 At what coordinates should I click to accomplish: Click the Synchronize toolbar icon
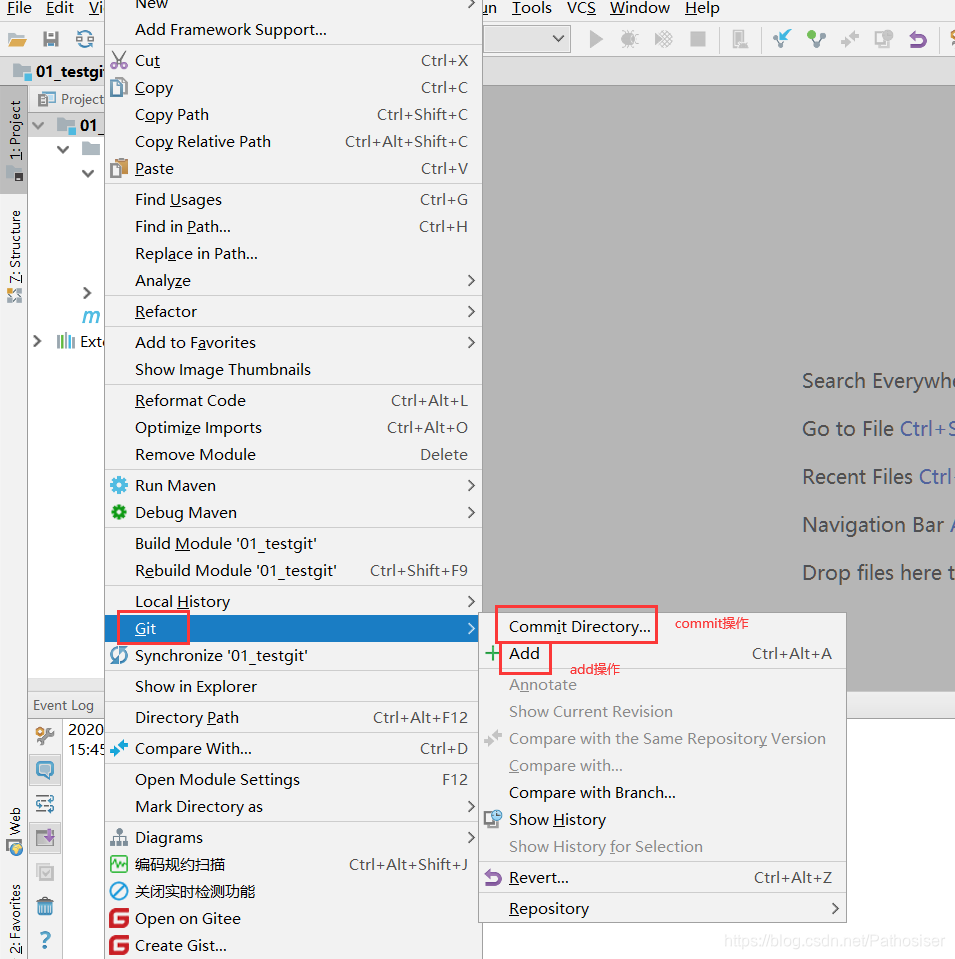click(x=84, y=40)
